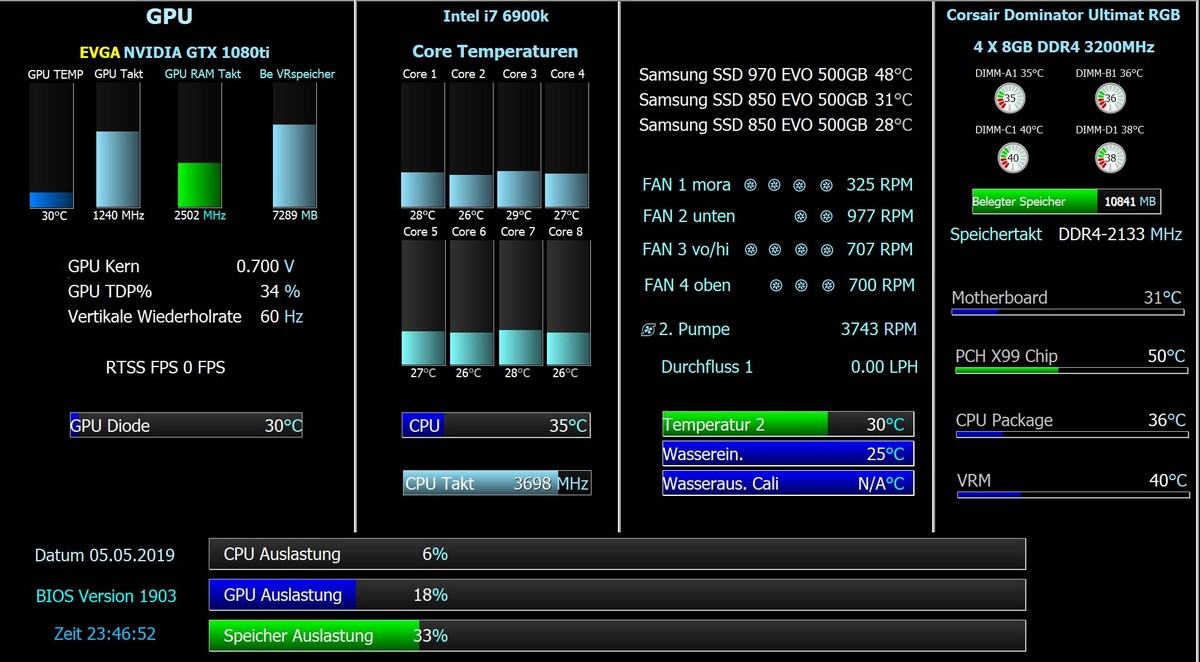Click the 0.00 LPH flow value

tap(884, 367)
